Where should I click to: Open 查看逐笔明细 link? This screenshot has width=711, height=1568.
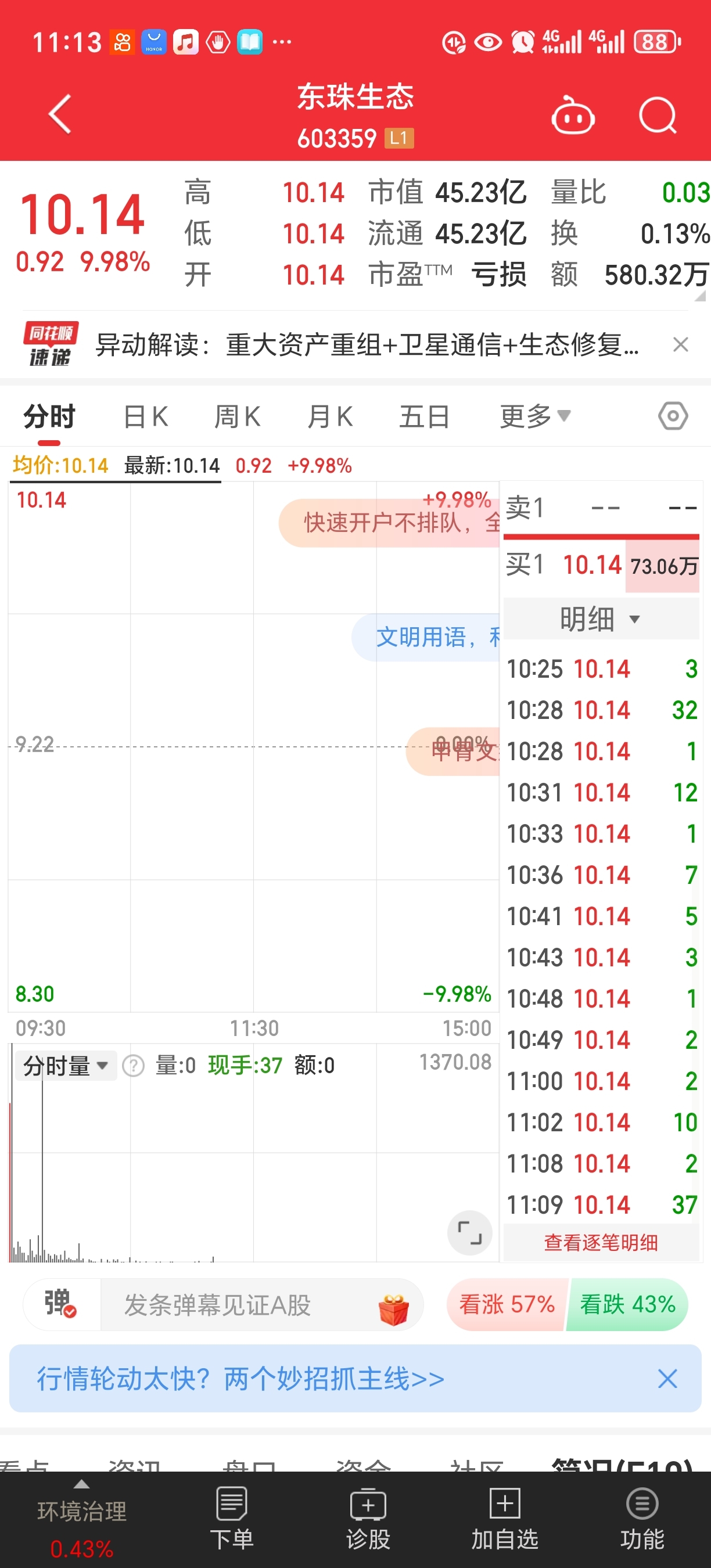601,1242
